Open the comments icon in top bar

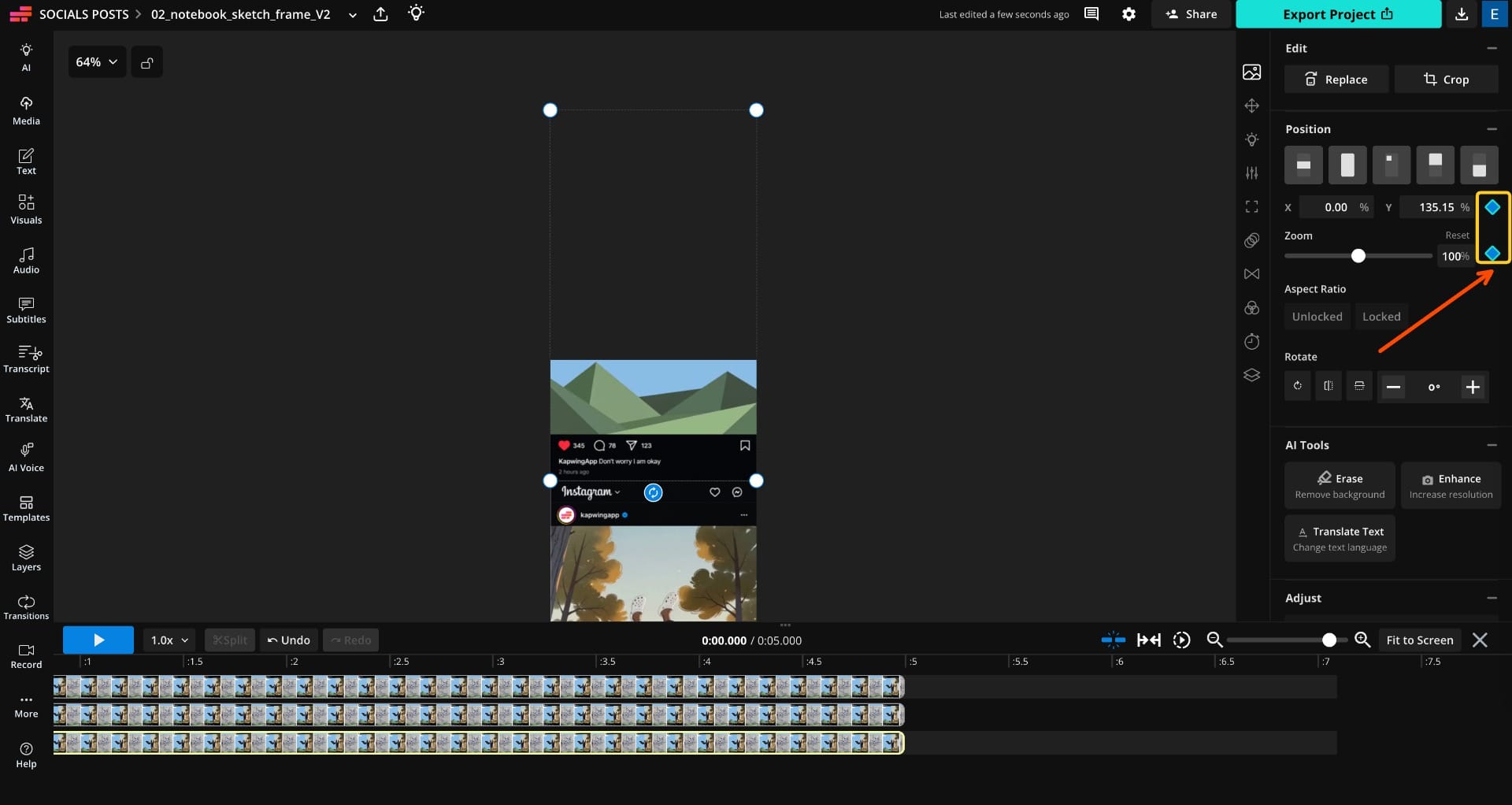point(1091,14)
